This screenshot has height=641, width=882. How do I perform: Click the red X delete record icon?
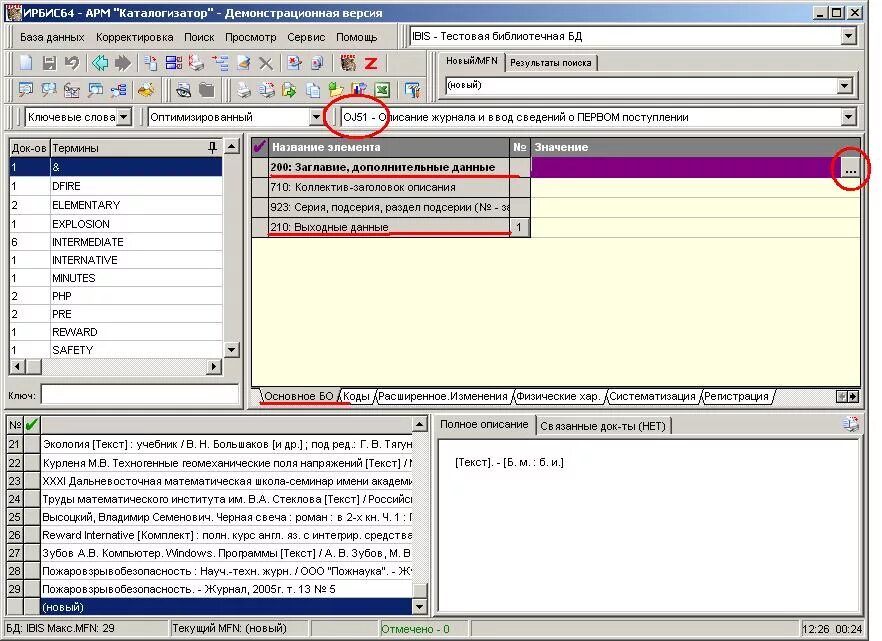coord(266,63)
